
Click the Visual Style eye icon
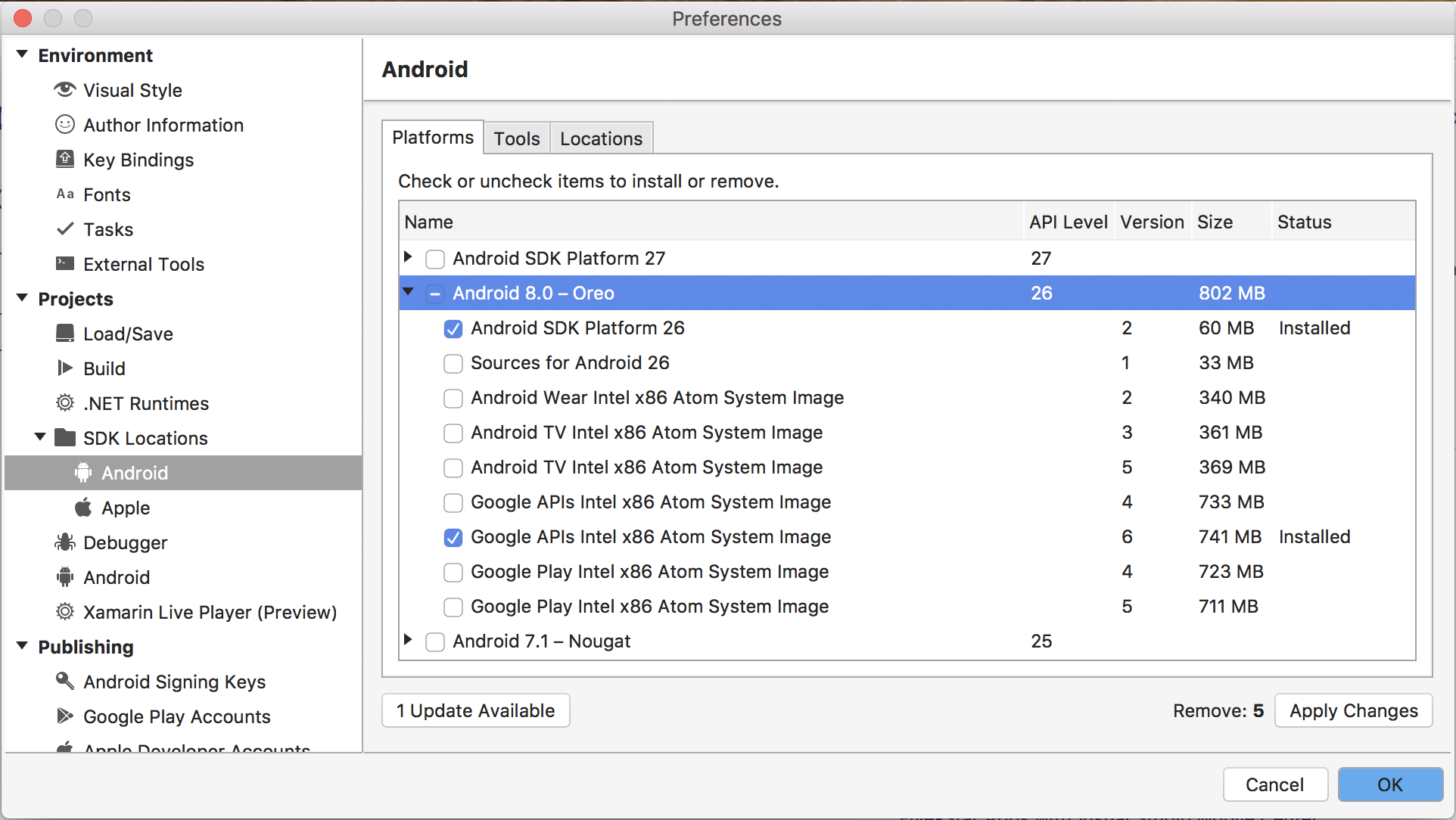[x=65, y=90]
